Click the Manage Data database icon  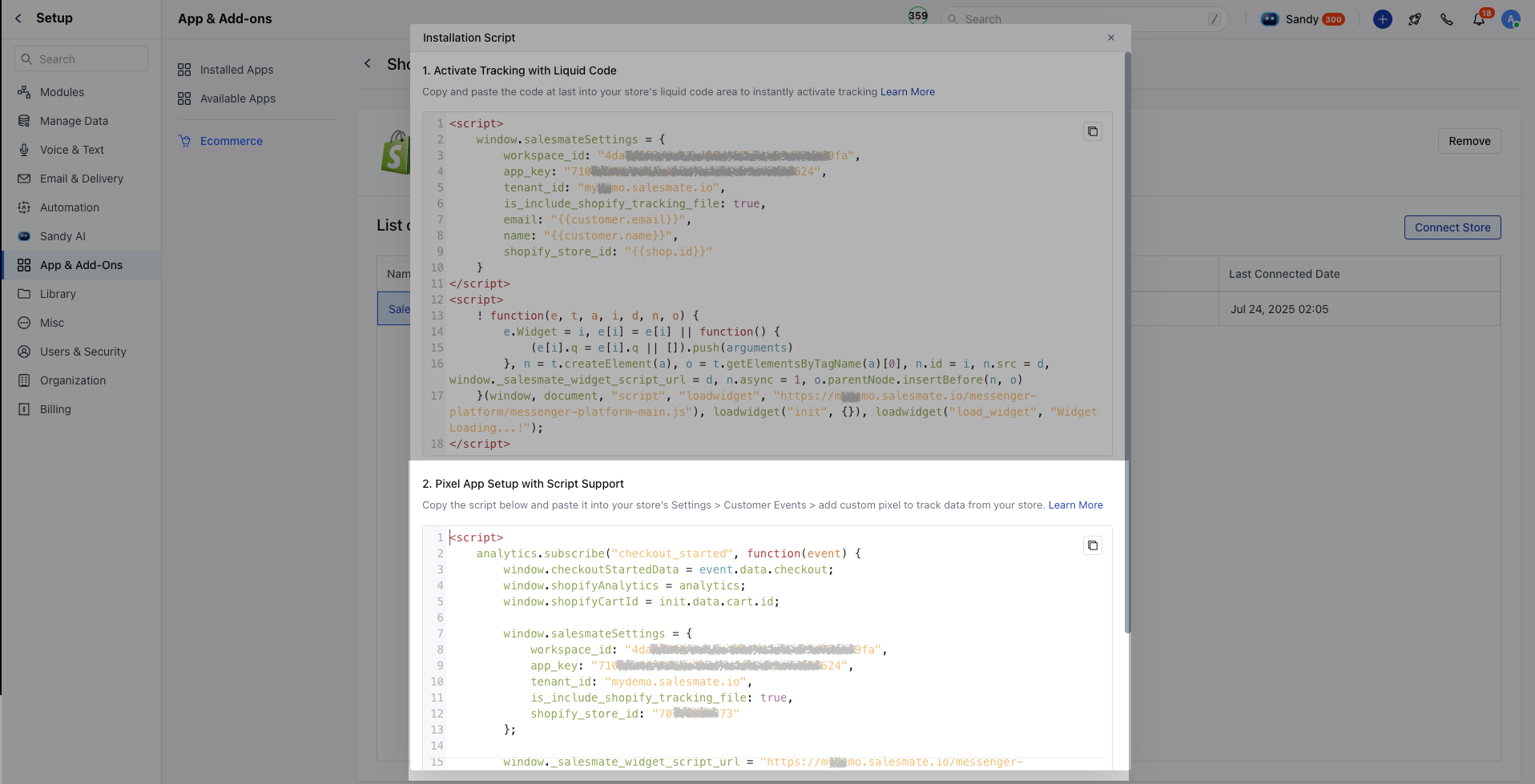(x=24, y=121)
